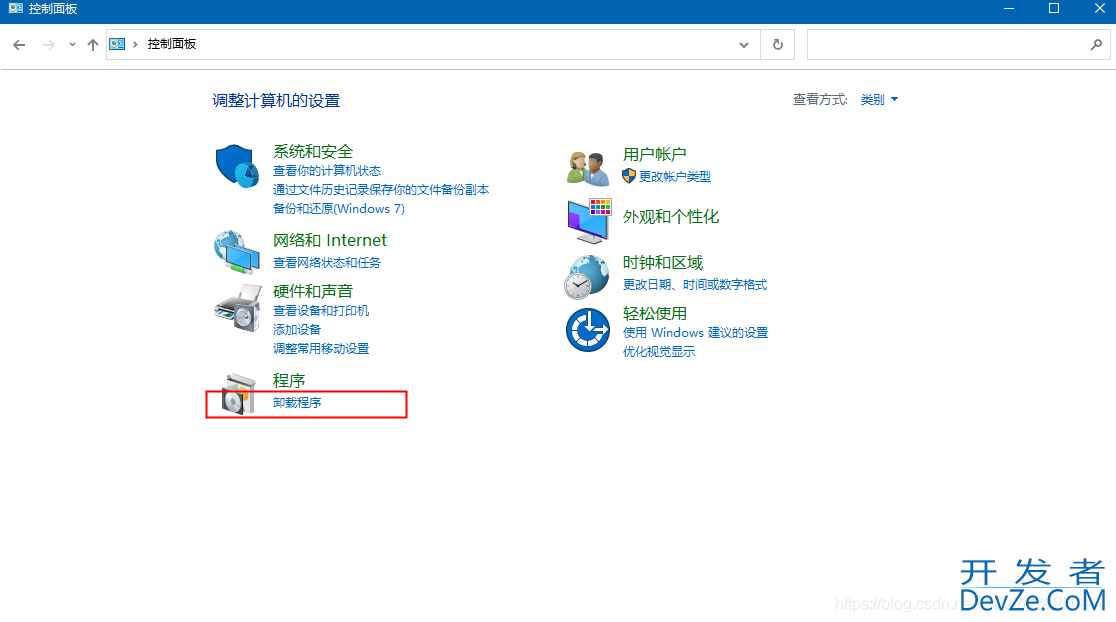
Task: Click the UAC shield icon beside 更改帐户类型
Action: pyautogui.click(x=629, y=176)
